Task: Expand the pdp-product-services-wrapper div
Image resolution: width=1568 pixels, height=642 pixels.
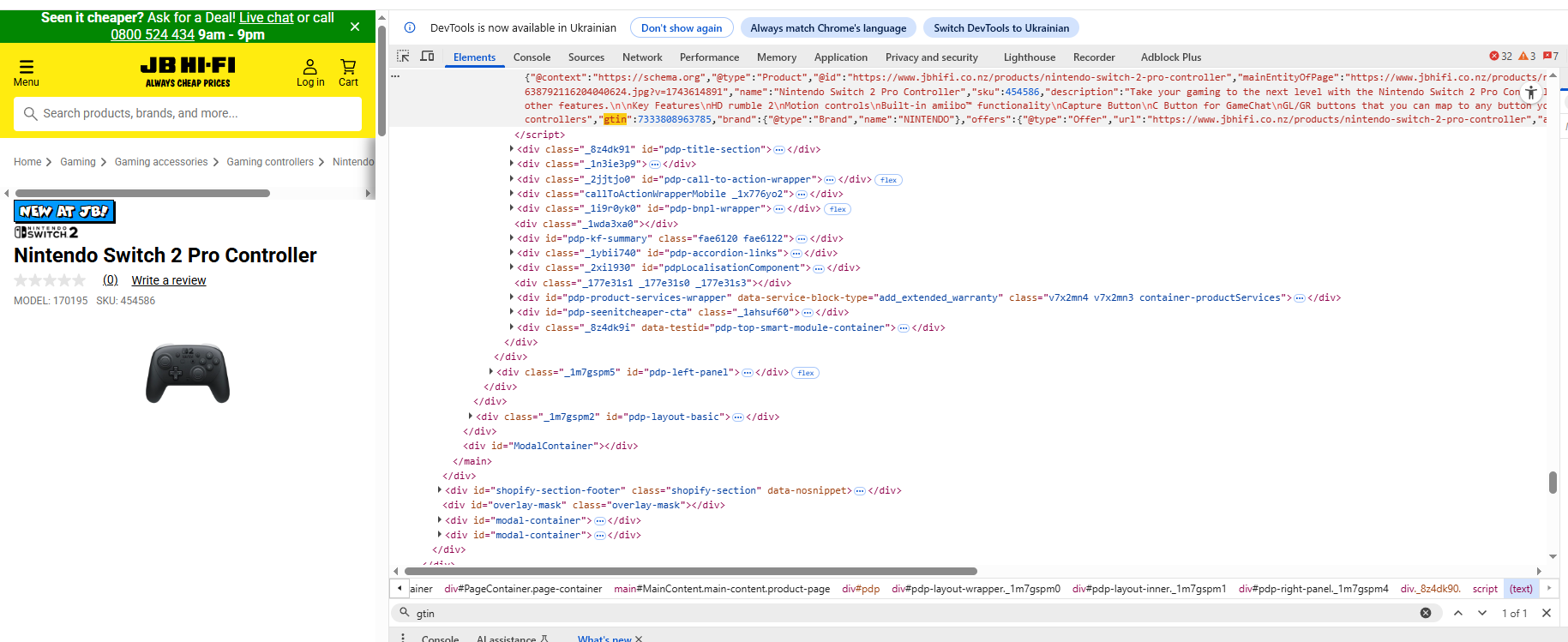Action: pyautogui.click(x=512, y=297)
